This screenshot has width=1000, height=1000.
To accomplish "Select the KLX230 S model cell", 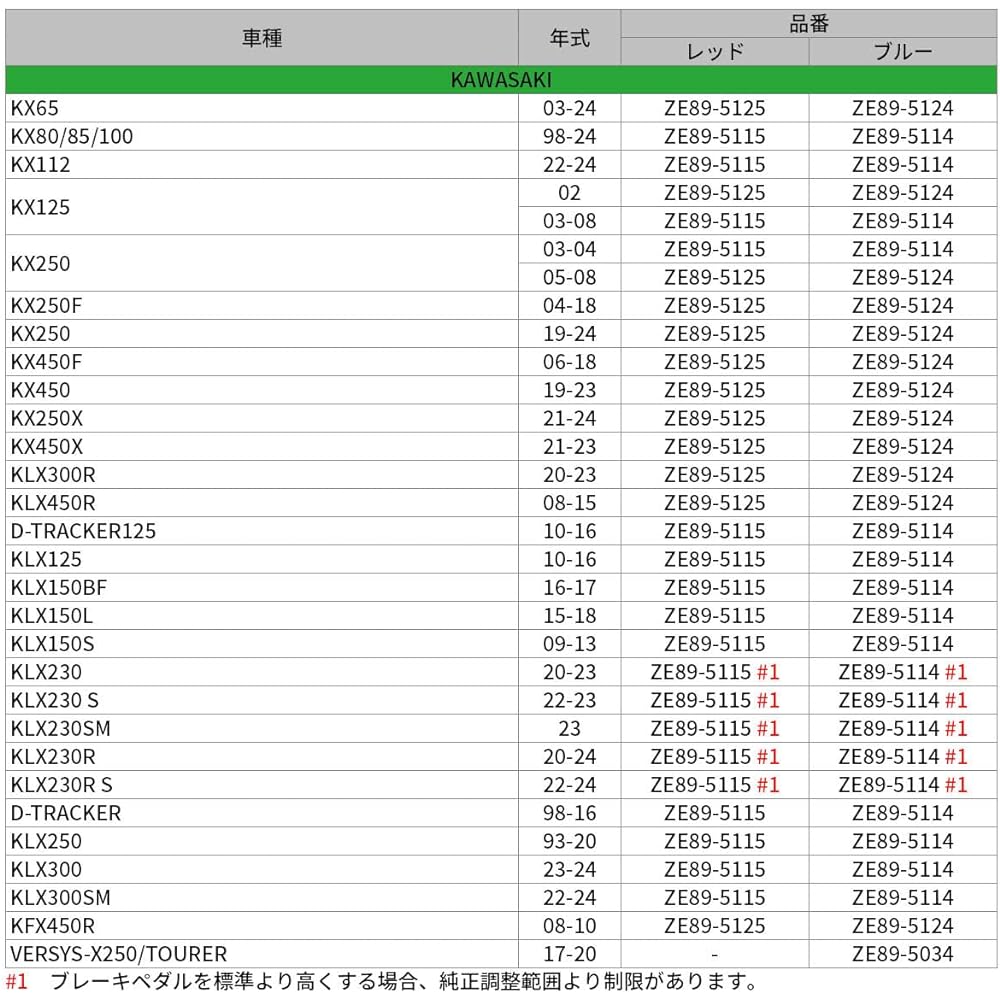I will [261, 700].
